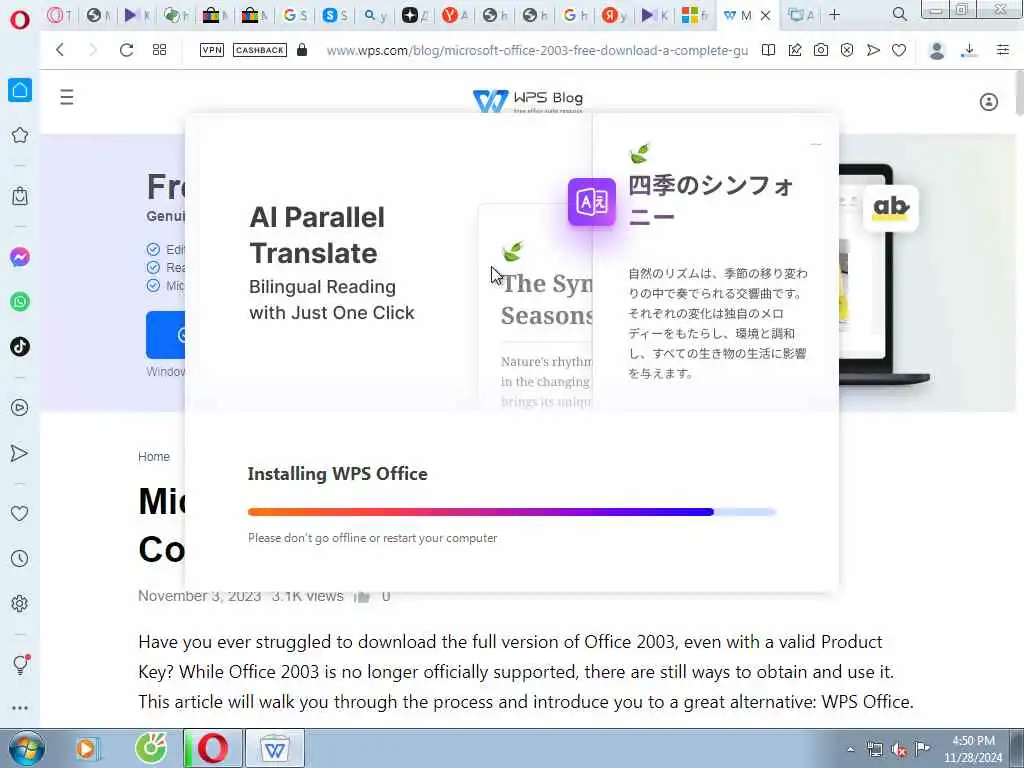
Task: Open History clock in sidebar
Action: 20,558
